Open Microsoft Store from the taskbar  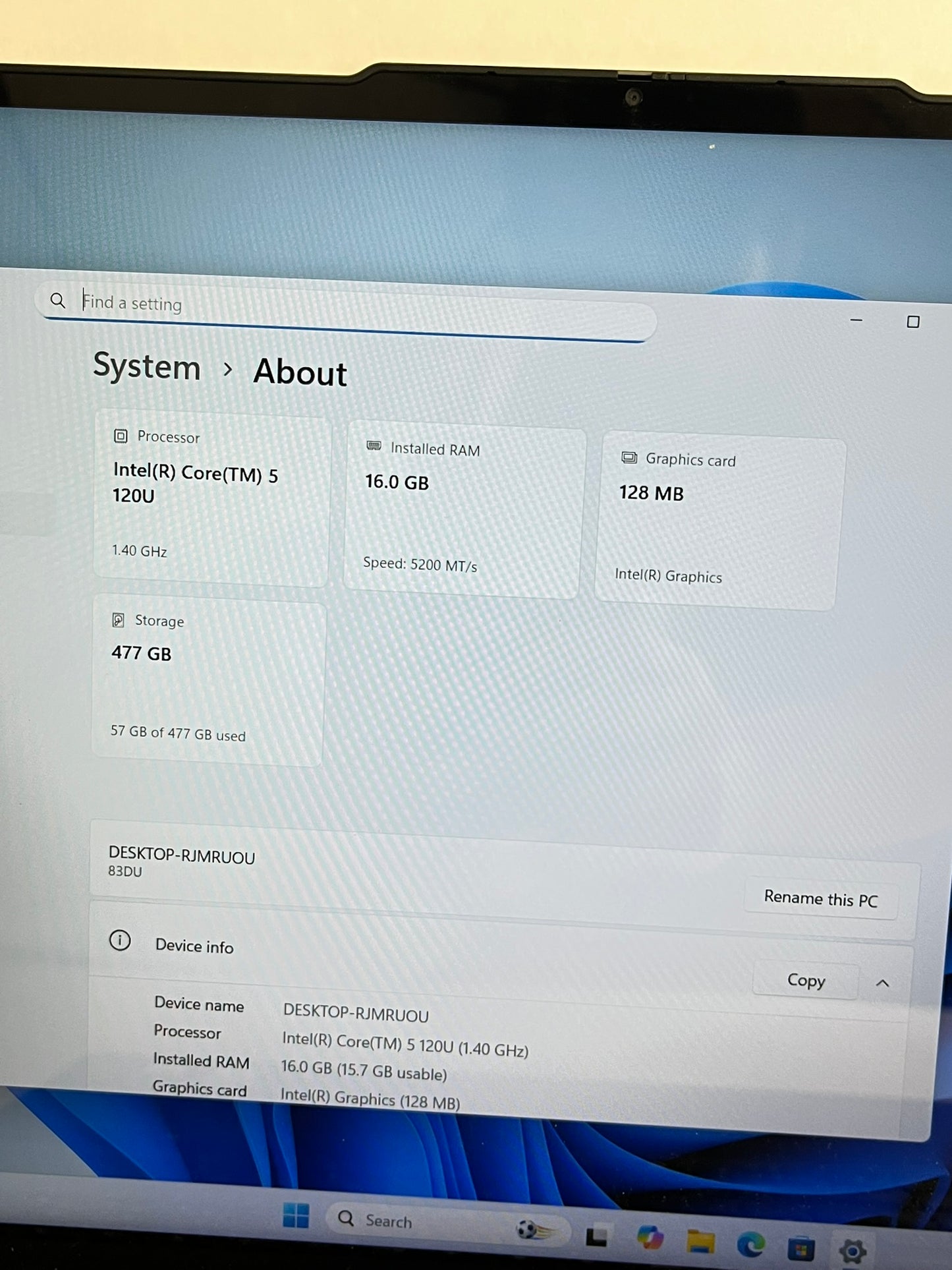click(x=801, y=1248)
